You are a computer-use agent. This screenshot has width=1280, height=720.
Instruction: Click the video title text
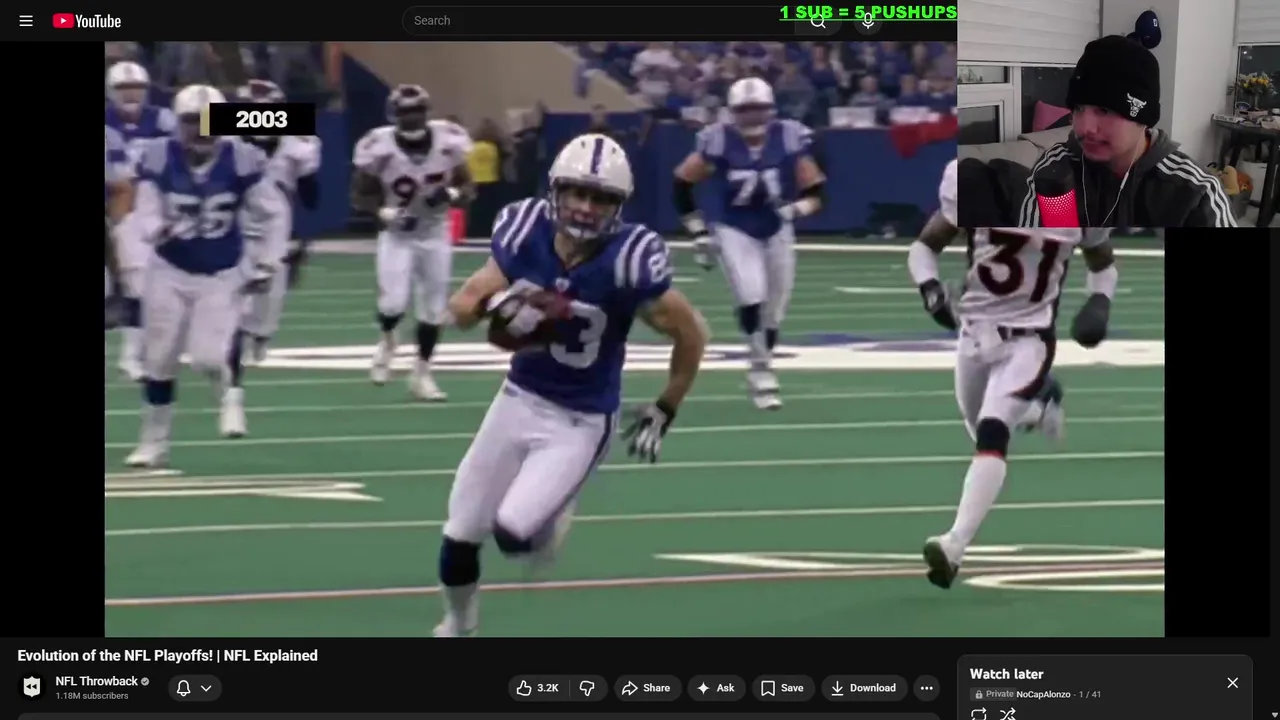(x=167, y=656)
